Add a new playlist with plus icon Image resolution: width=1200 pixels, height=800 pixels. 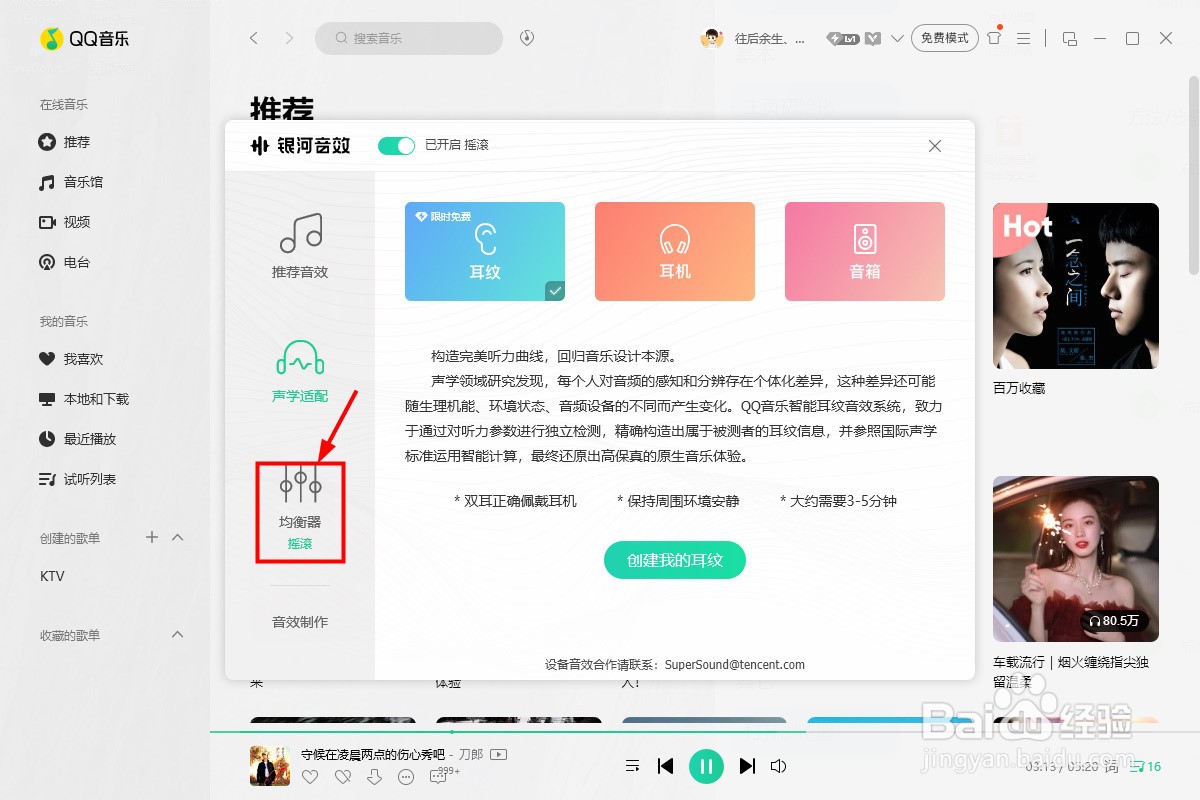pyautogui.click(x=152, y=537)
